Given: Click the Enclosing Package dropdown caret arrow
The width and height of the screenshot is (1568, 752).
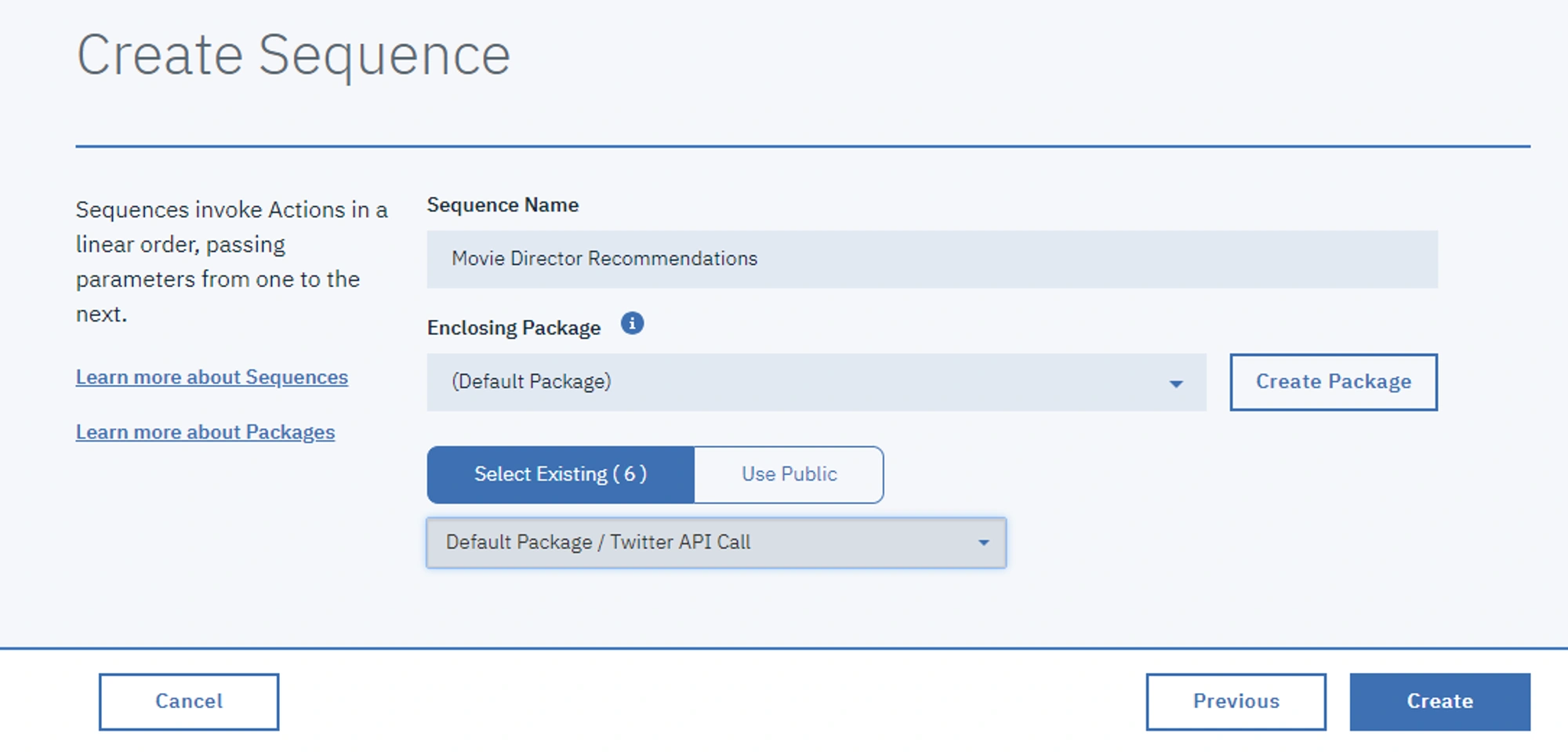Looking at the screenshot, I should (1175, 383).
